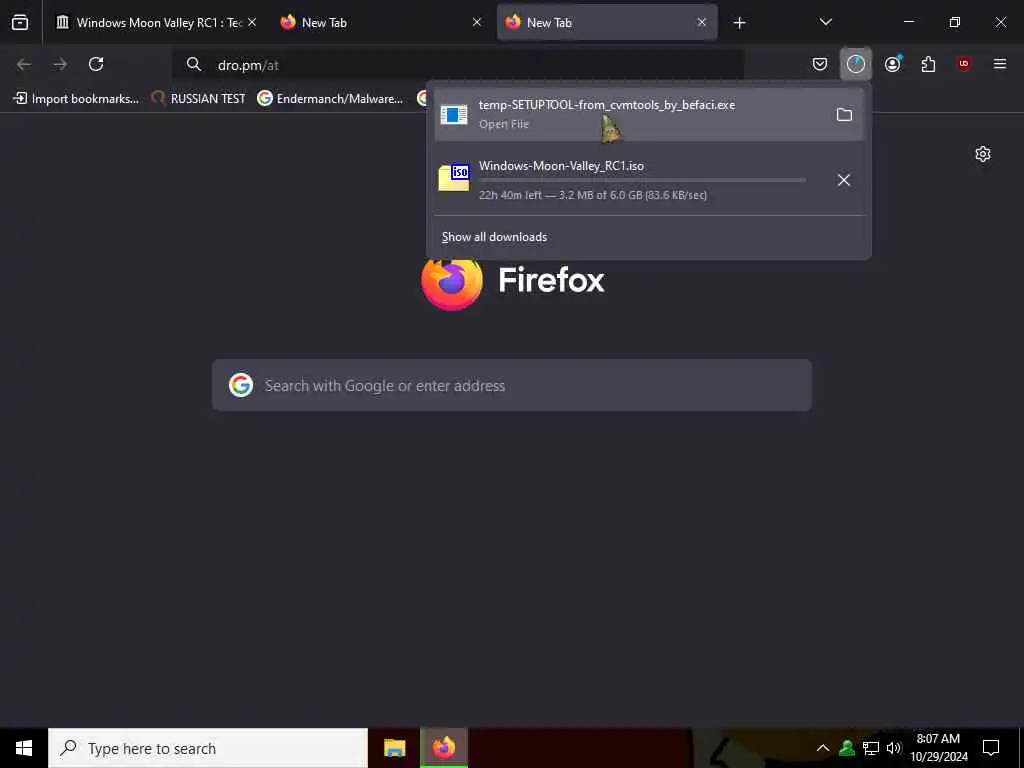Click the Google icon in search box

click(x=241, y=385)
